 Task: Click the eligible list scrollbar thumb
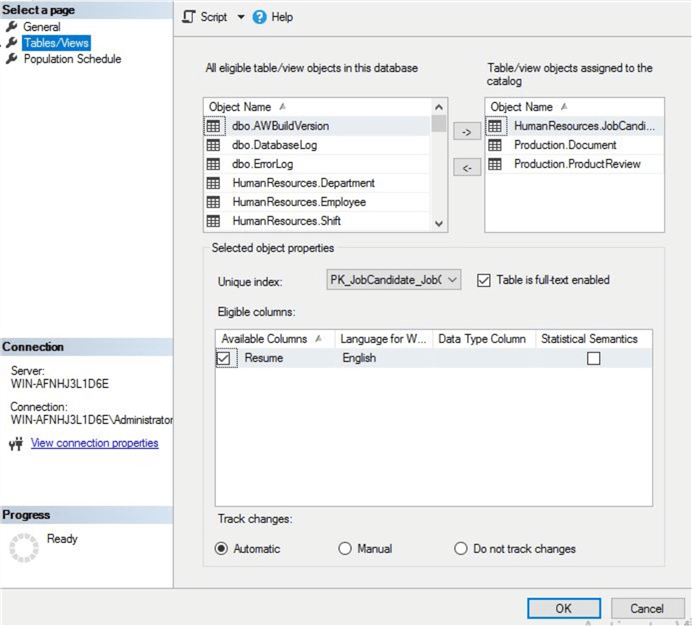439,124
